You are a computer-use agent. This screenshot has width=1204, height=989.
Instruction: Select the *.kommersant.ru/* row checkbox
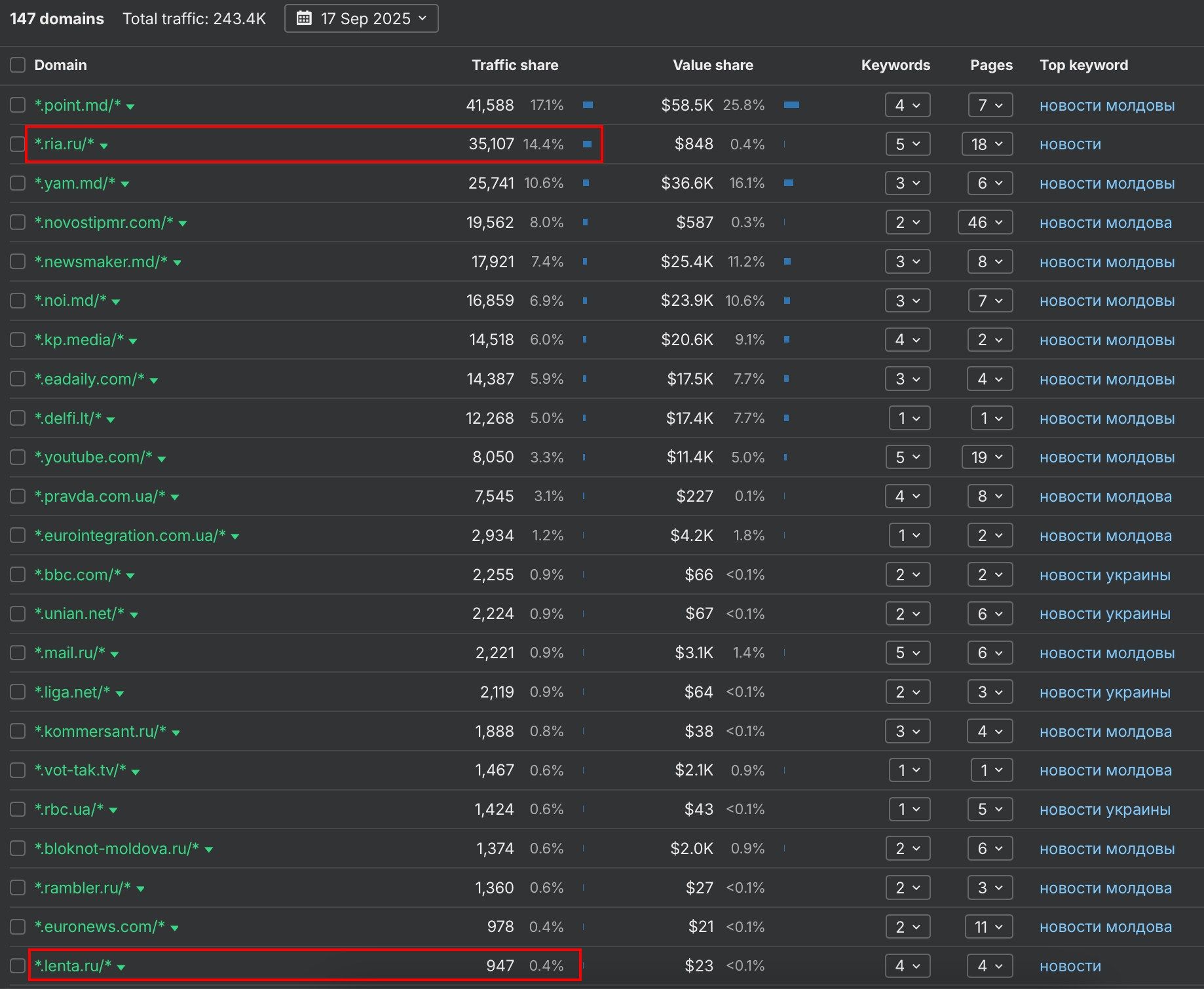tap(18, 731)
